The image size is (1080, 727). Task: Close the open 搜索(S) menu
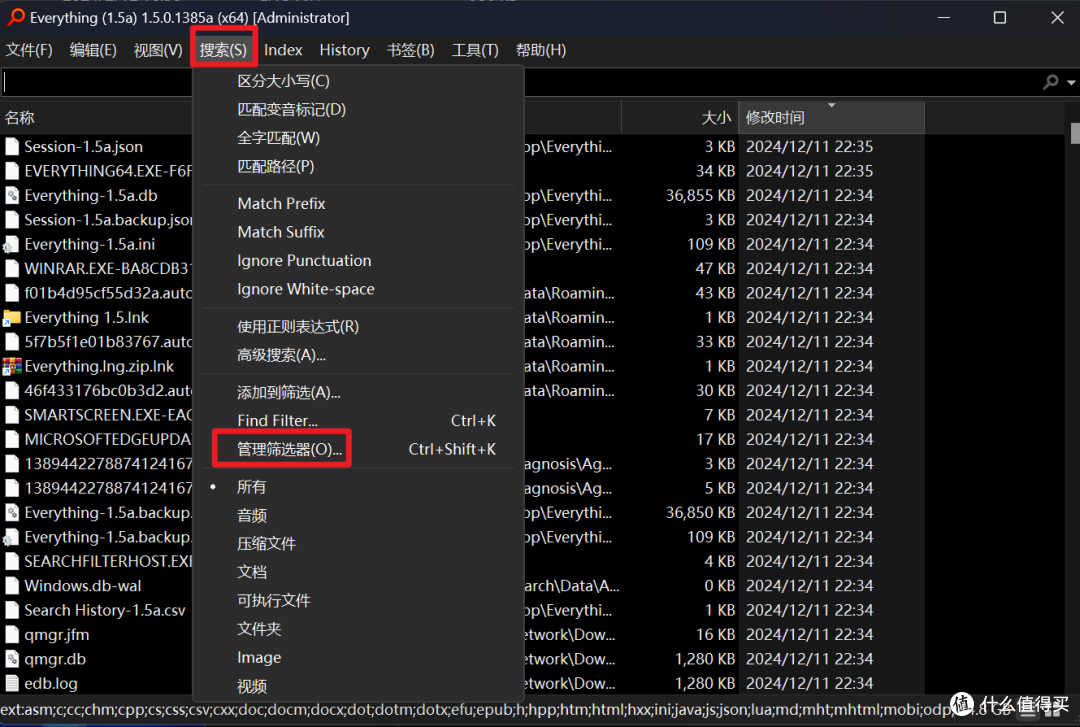[223, 50]
